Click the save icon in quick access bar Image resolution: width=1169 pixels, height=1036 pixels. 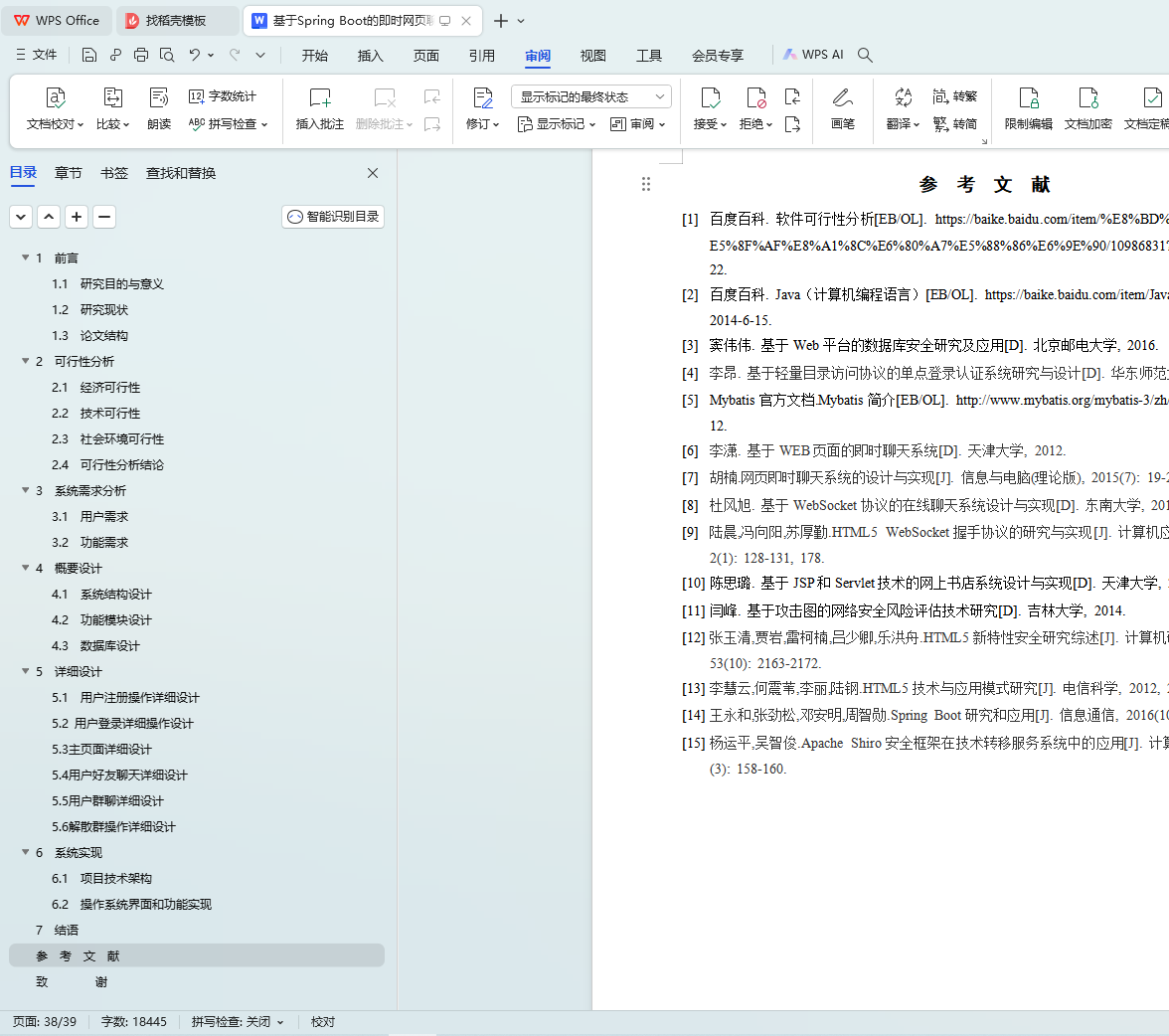pyautogui.click(x=89, y=55)
